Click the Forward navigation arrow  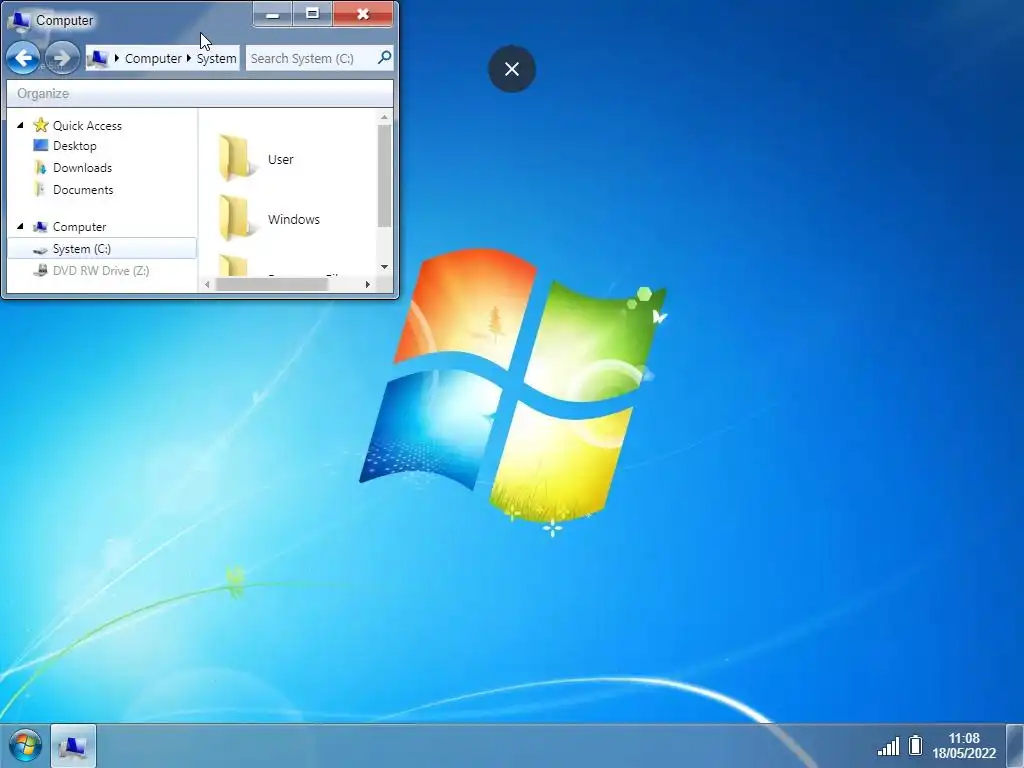pyautogui.click(x=62, y=58)
